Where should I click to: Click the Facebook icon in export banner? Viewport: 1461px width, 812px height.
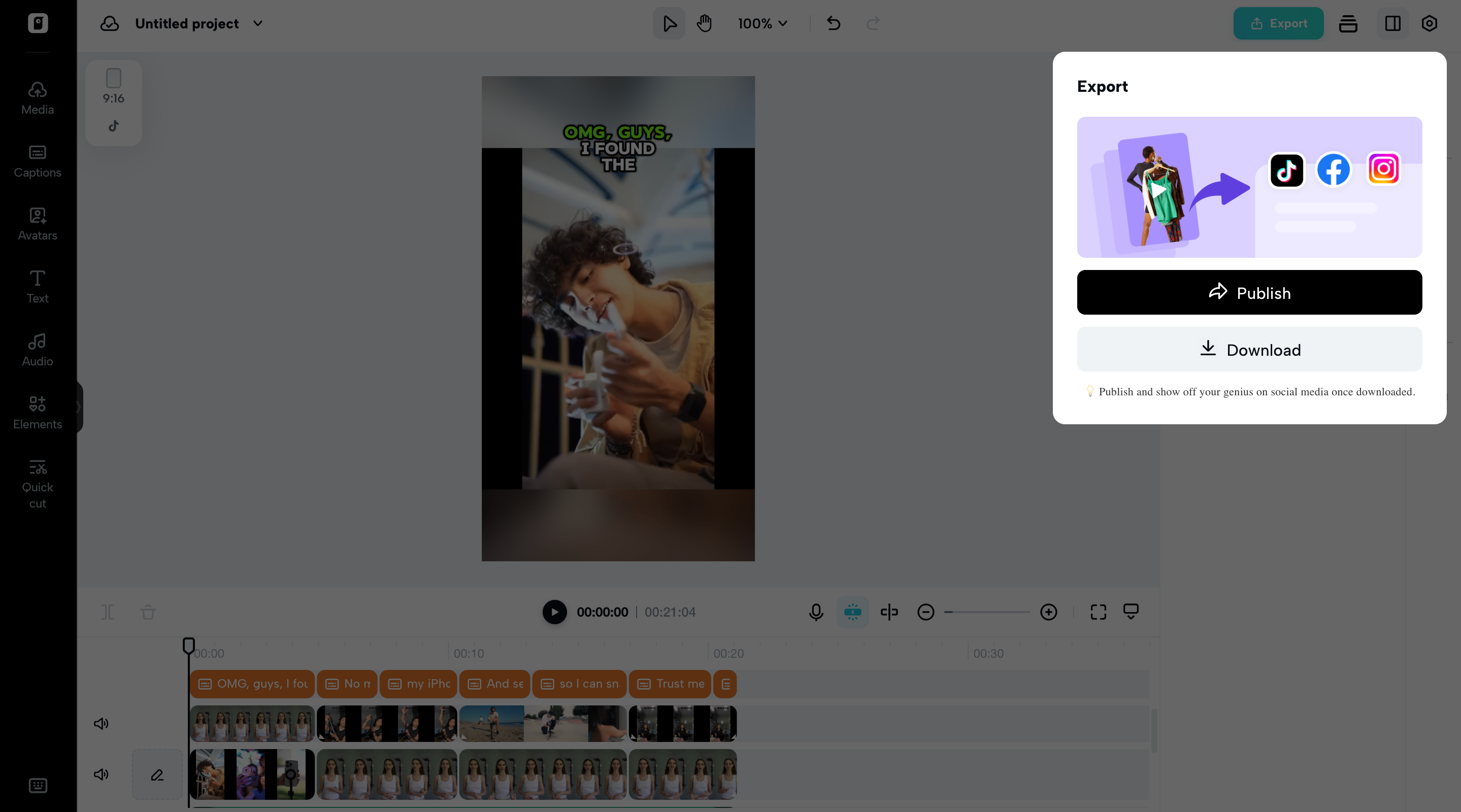[1334, 170]
